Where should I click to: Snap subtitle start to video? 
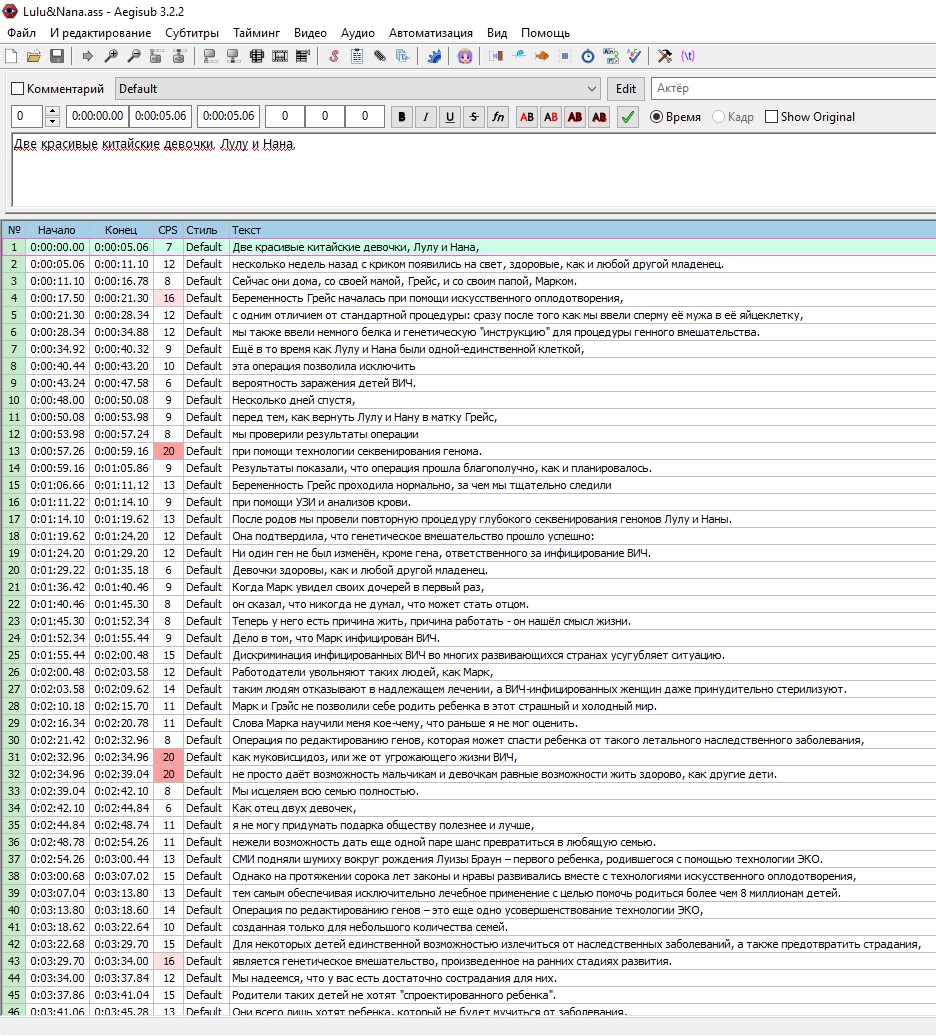pyautogui.click(x=210, y=56)
